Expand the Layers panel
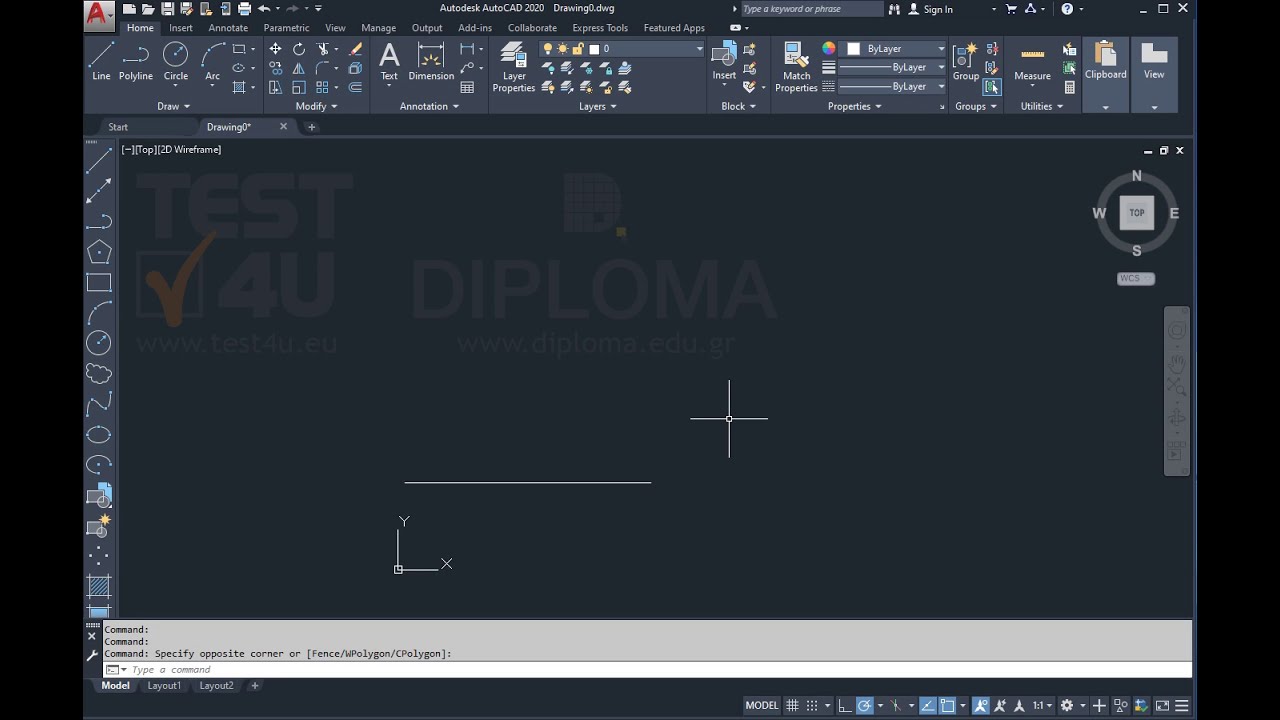 click(x=598, y=106)
